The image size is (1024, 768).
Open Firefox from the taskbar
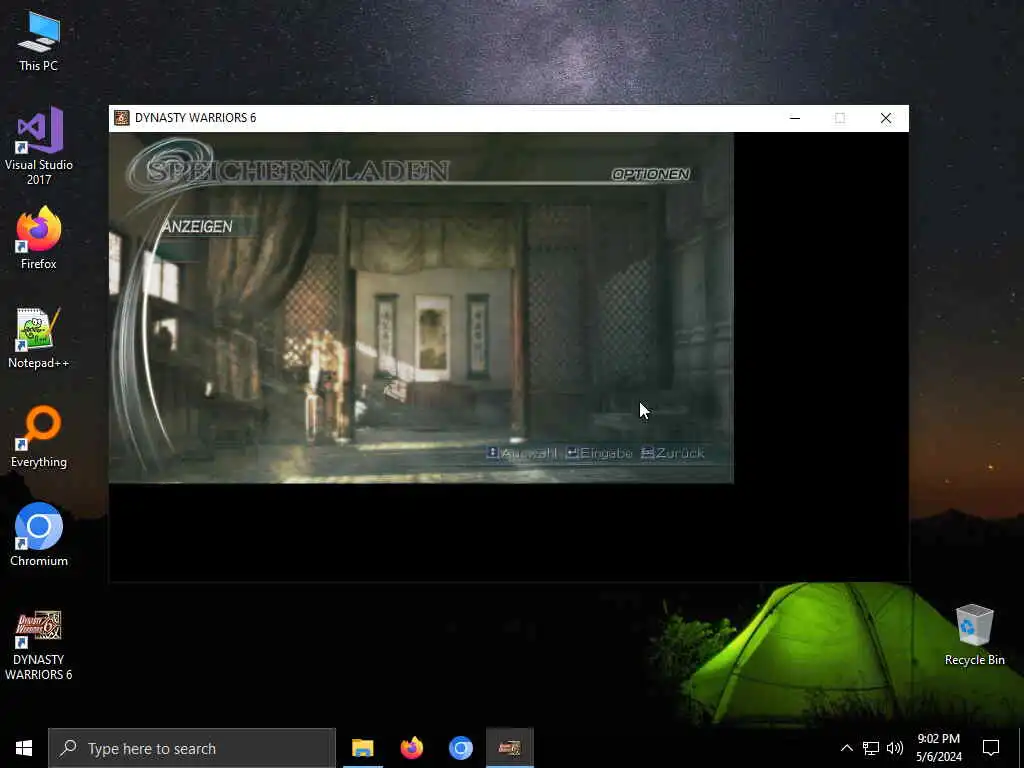412,748
